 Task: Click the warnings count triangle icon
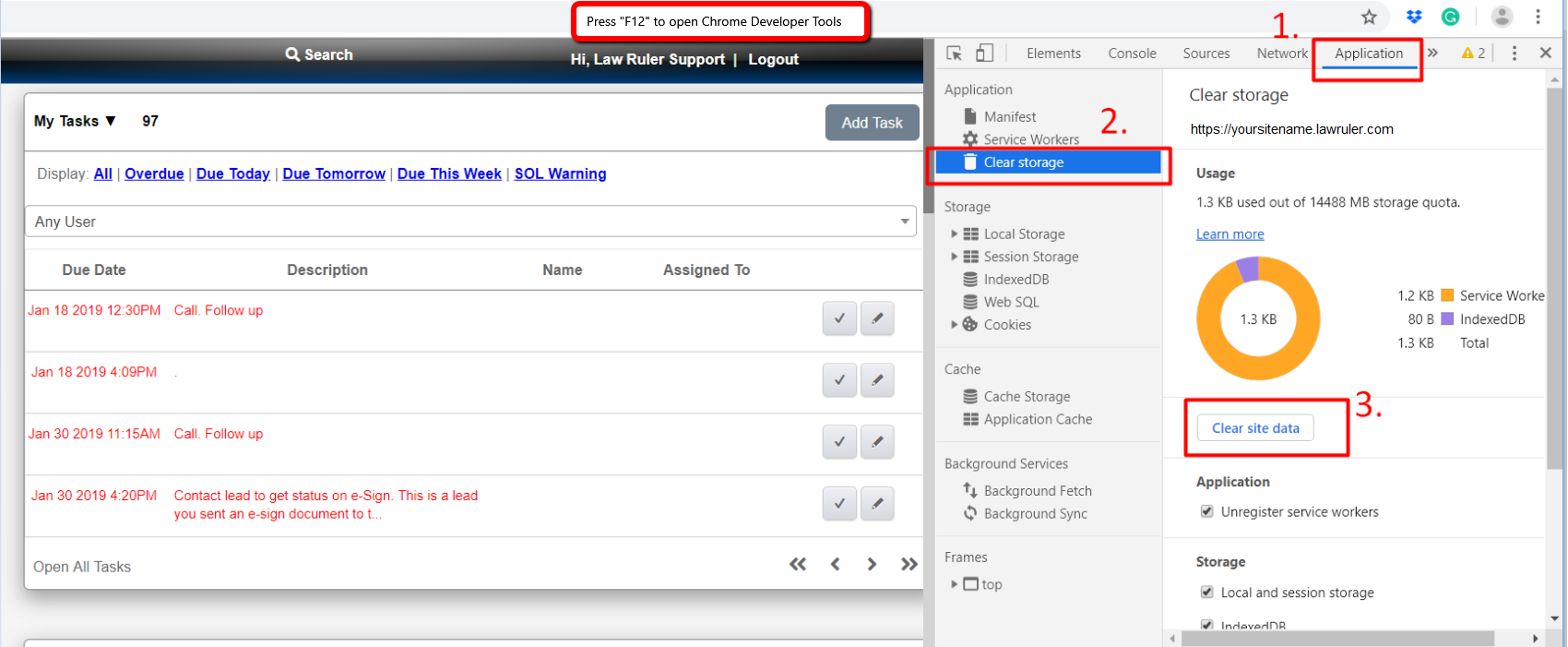tap(1467, 54)
